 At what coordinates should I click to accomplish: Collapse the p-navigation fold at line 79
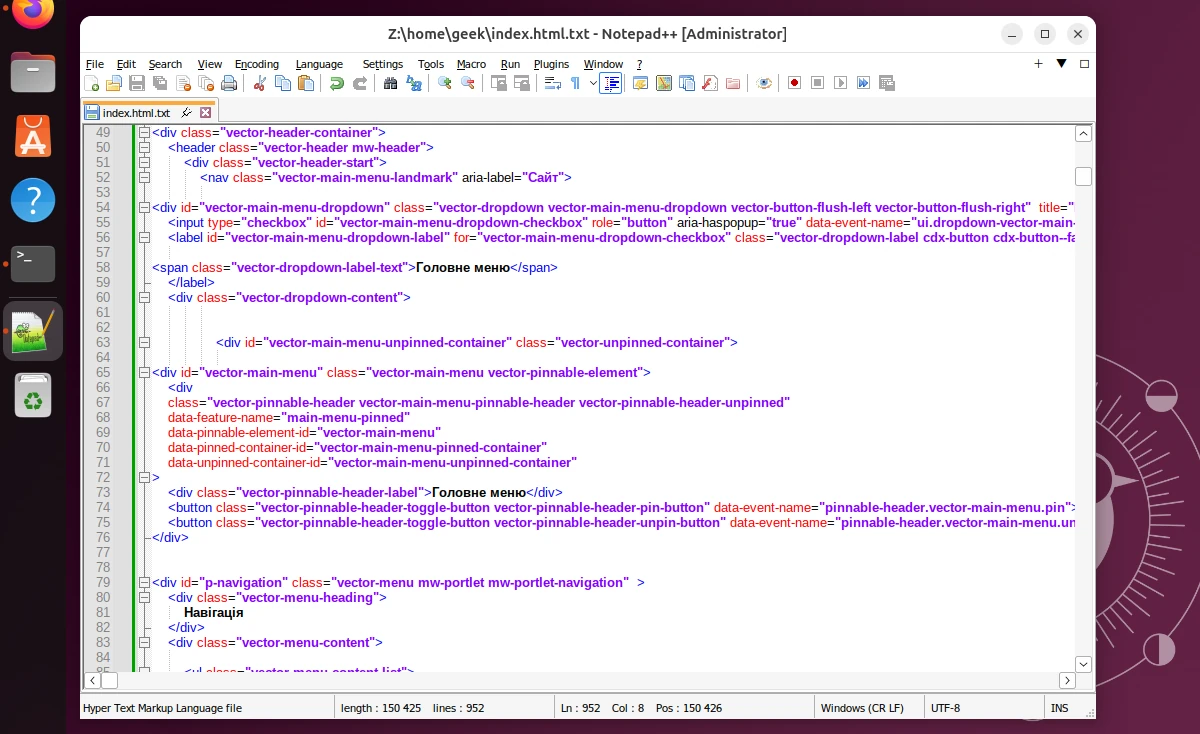(144, 582)
